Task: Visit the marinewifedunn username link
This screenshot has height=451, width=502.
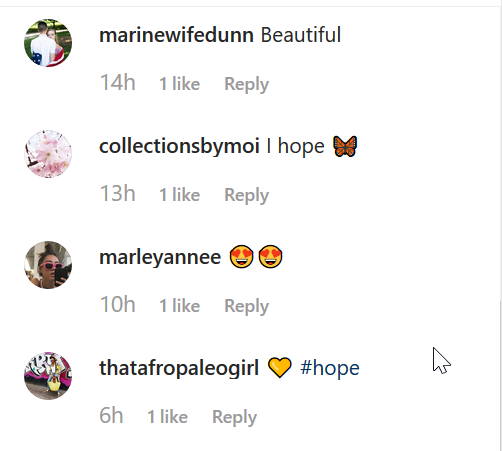Action: coord(176,35)
